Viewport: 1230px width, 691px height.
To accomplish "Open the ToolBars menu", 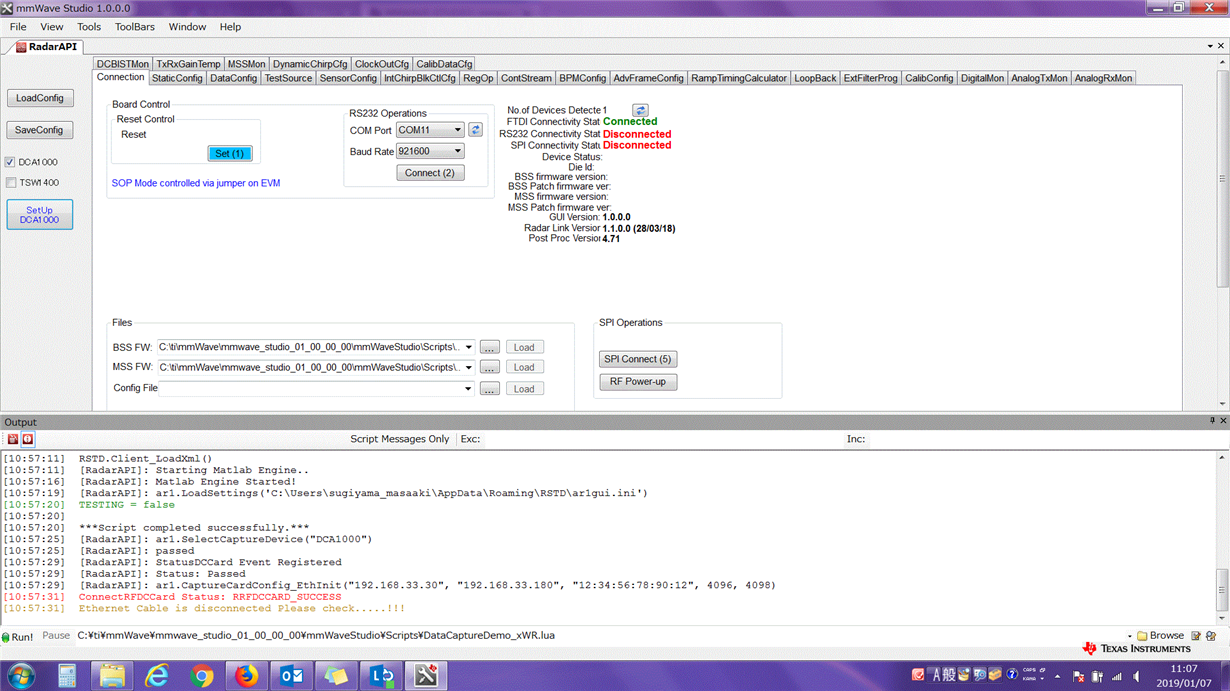I will (x=135, y=27).
